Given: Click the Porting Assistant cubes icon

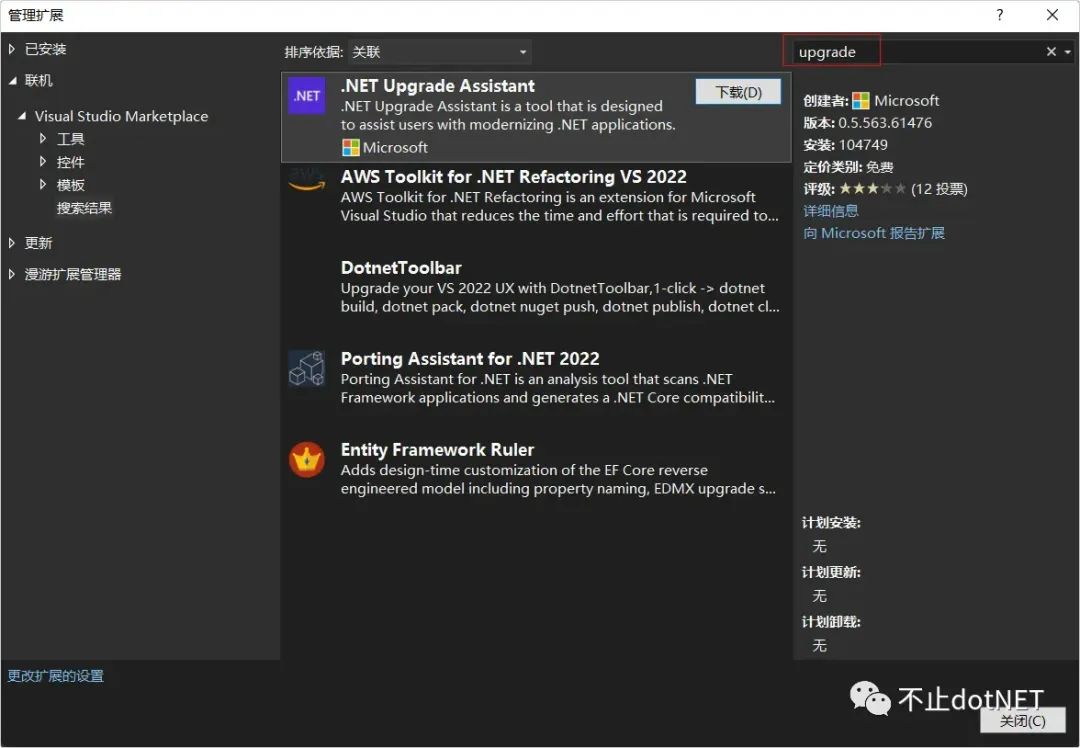Looking at the screenshot, I should [x=307, y=368].
